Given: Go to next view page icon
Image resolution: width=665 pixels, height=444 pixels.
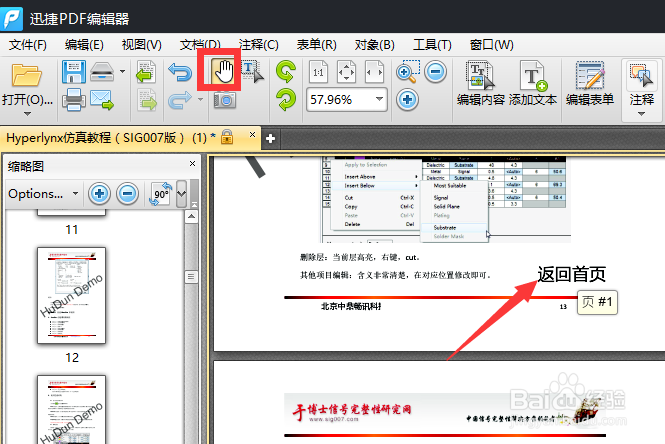Looking at the screenshot, I should click(147, 100).
